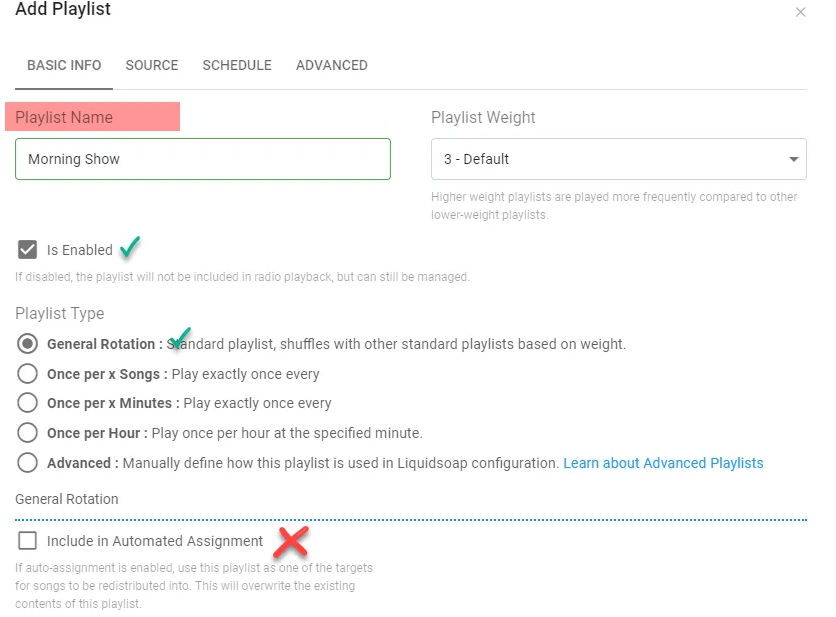Screen dimensions: 836x617
Task: Click the green checkmark on General Rotation
Action: [181, 339]
